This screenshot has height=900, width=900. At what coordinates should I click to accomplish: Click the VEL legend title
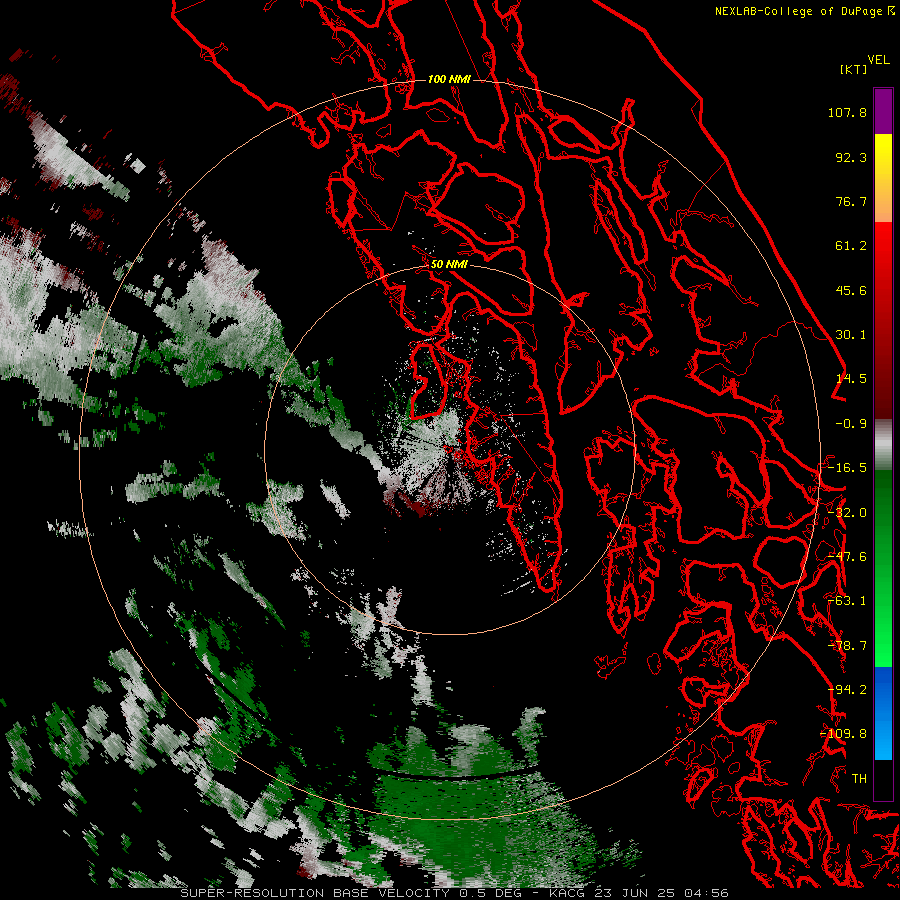(878, 60)
